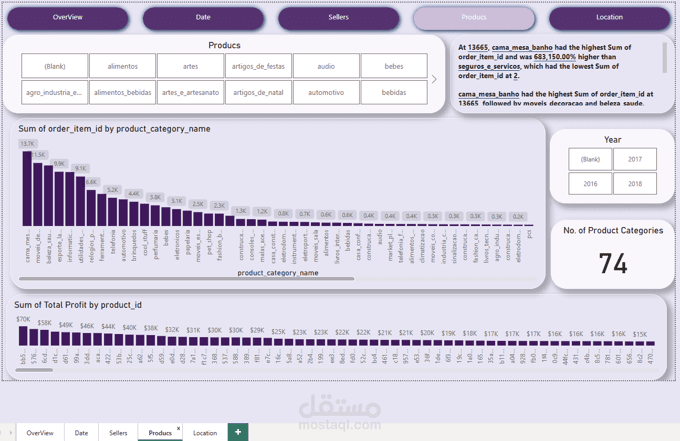
Task: Open the OverView navigation button
Action: 68,18
